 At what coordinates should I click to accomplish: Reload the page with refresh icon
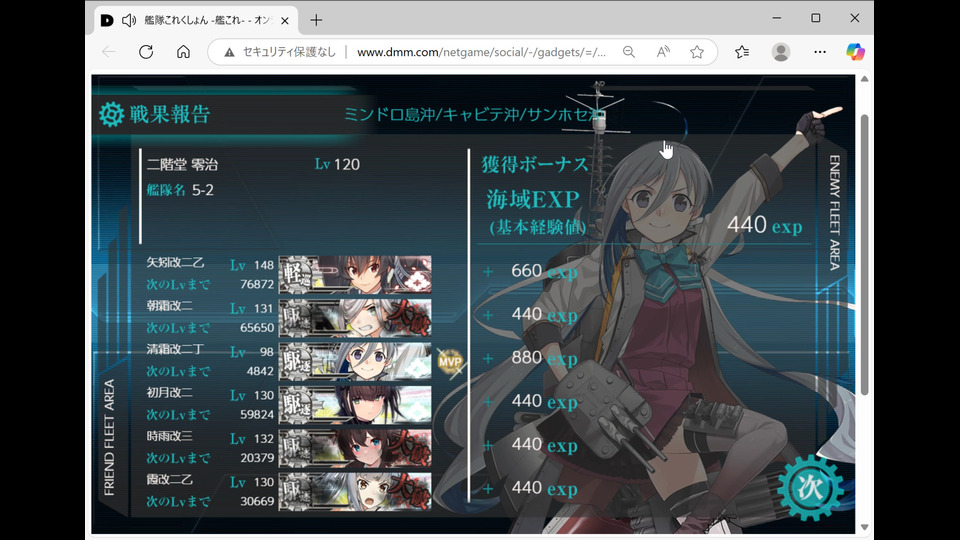click(x=146, y=52)
